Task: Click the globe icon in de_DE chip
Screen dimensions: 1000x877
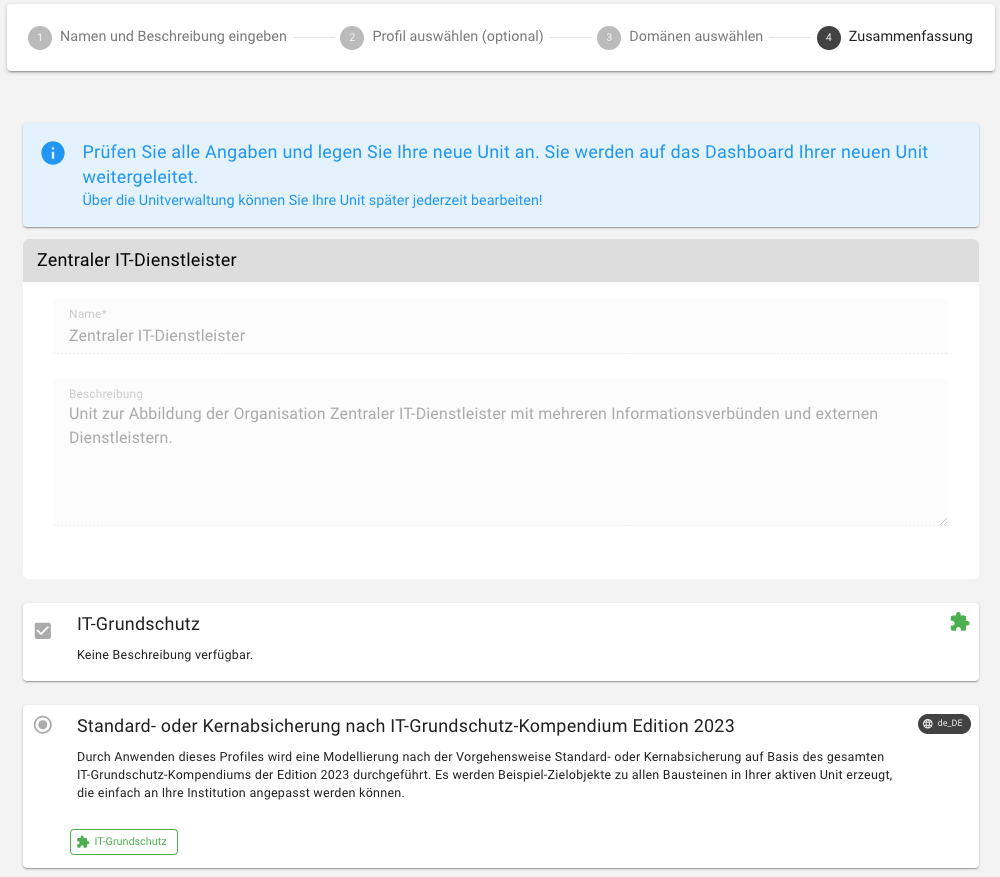Action: 928,724
